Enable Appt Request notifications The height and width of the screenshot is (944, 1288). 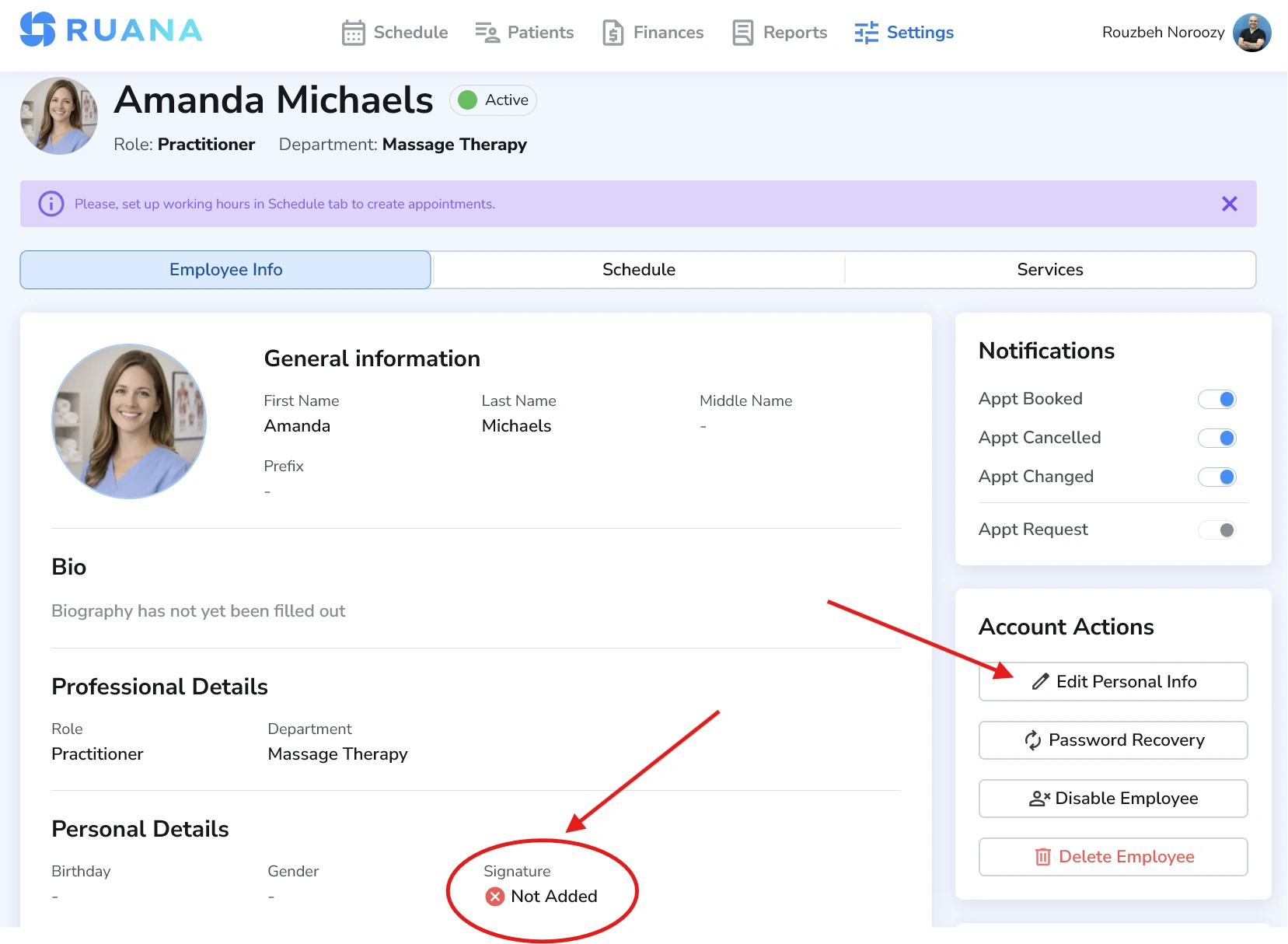1217,530
